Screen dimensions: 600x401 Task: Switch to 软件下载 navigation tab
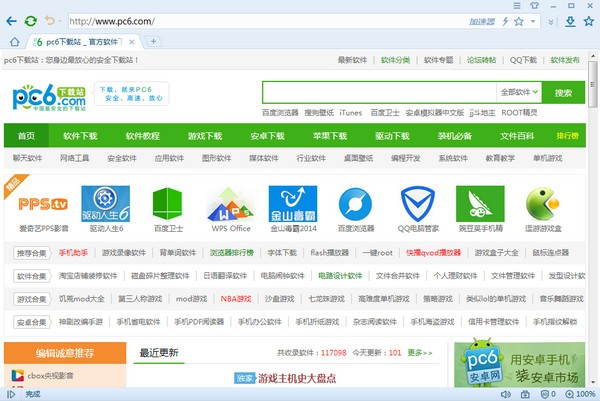81,135
